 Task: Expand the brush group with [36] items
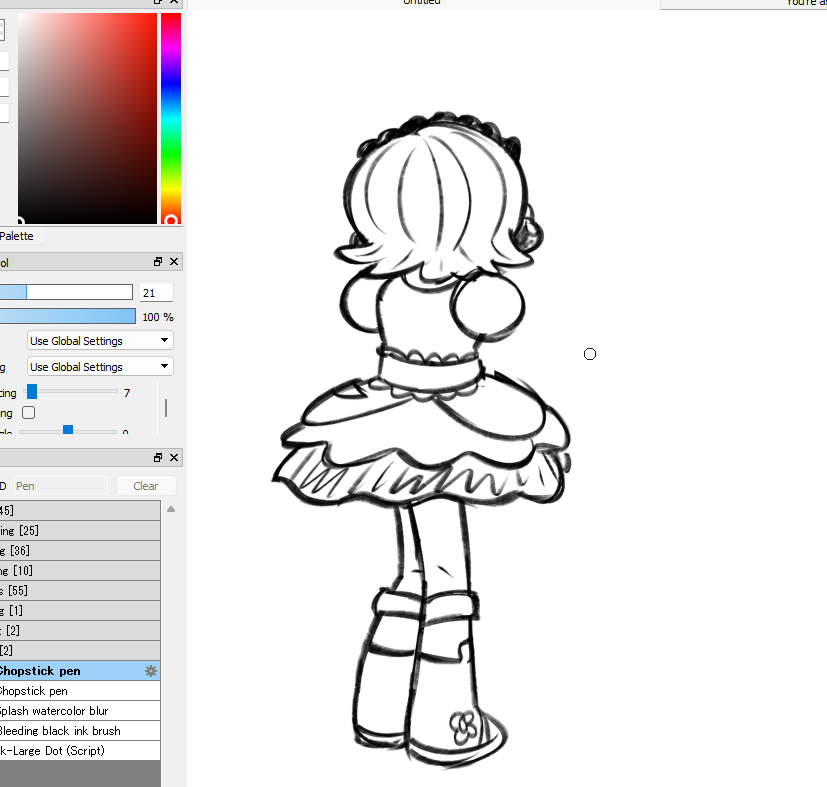pyautogui.click(x=80, y=551)
